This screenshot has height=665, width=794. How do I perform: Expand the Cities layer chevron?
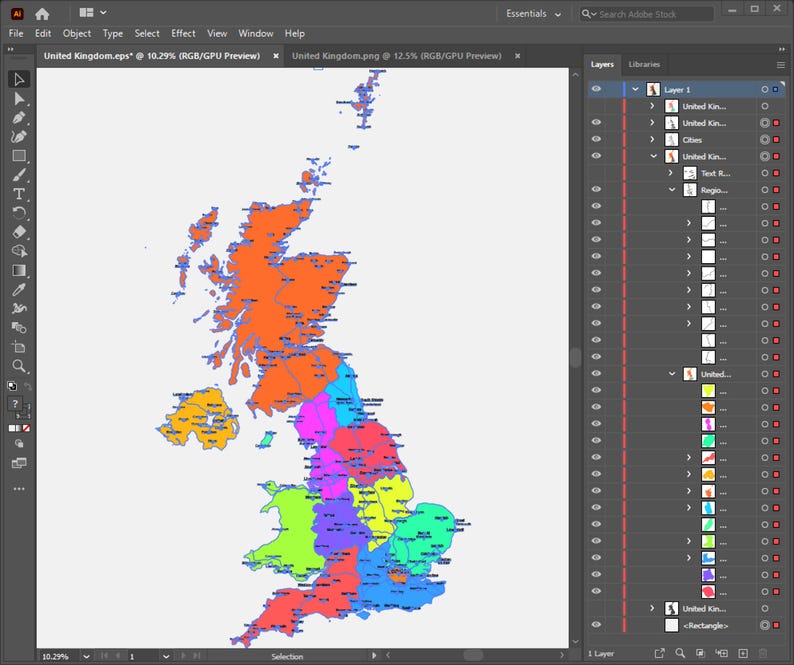point(652,139)
